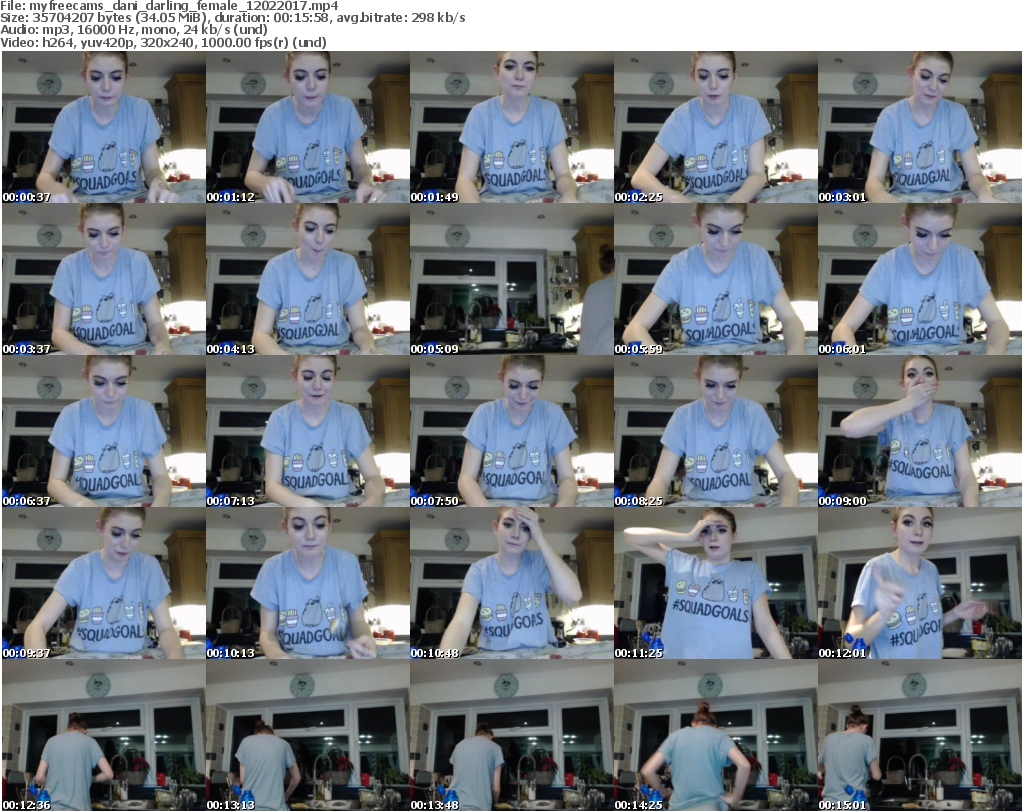Select the thumbnail stamped 00:13:13

pyautogui.click(x=308, y=735)
